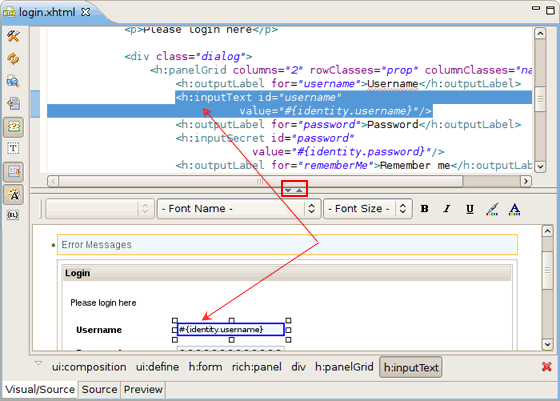This screenshot has height=401, width=560.
Task: Open the background highlight color picker
Action: (492, 209)
